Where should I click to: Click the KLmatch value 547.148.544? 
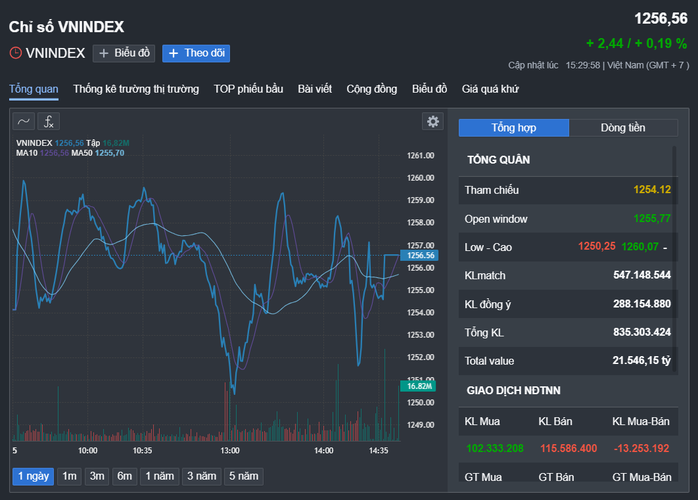click(642, 275)
